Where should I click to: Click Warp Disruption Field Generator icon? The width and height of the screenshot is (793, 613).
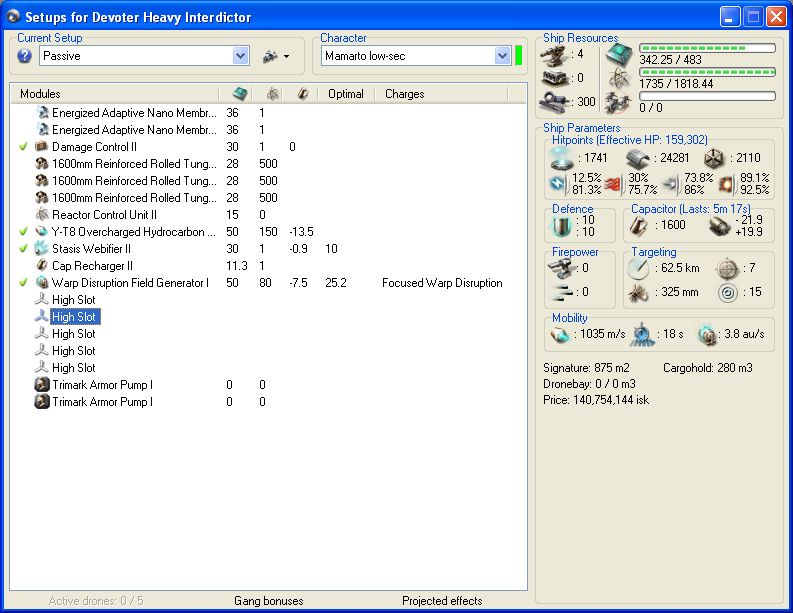(x=41, y=283)
